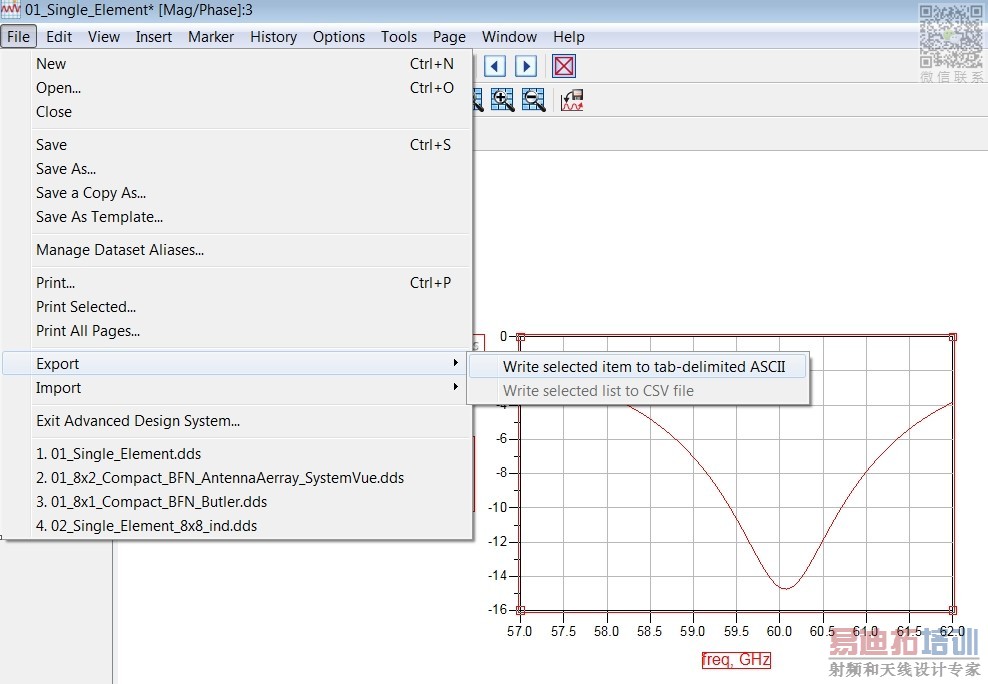Viewport: 988px width, 684px height.
Task: Open the Marker menu
Action: [x=211, y=37]
